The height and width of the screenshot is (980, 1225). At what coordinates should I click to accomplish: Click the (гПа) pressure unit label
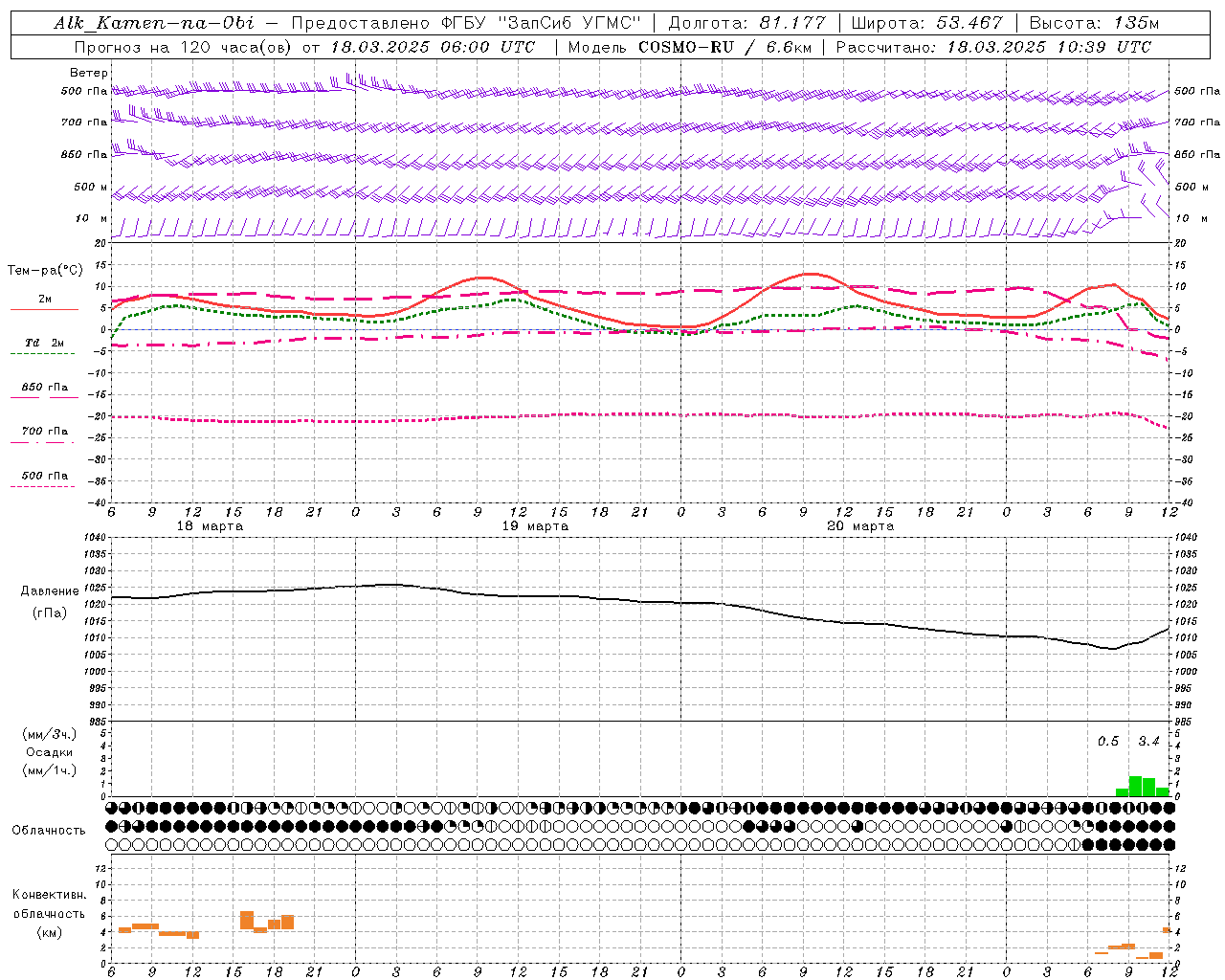coord(48,612)
